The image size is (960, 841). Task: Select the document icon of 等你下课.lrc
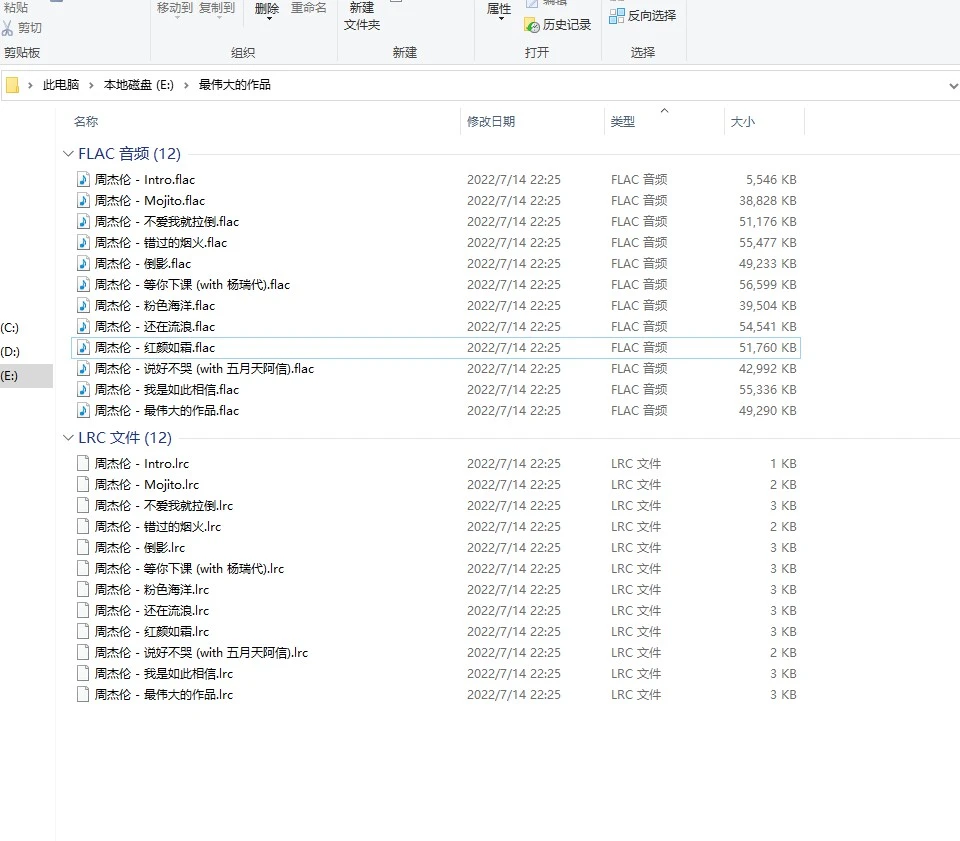click(x=83, y=568)
